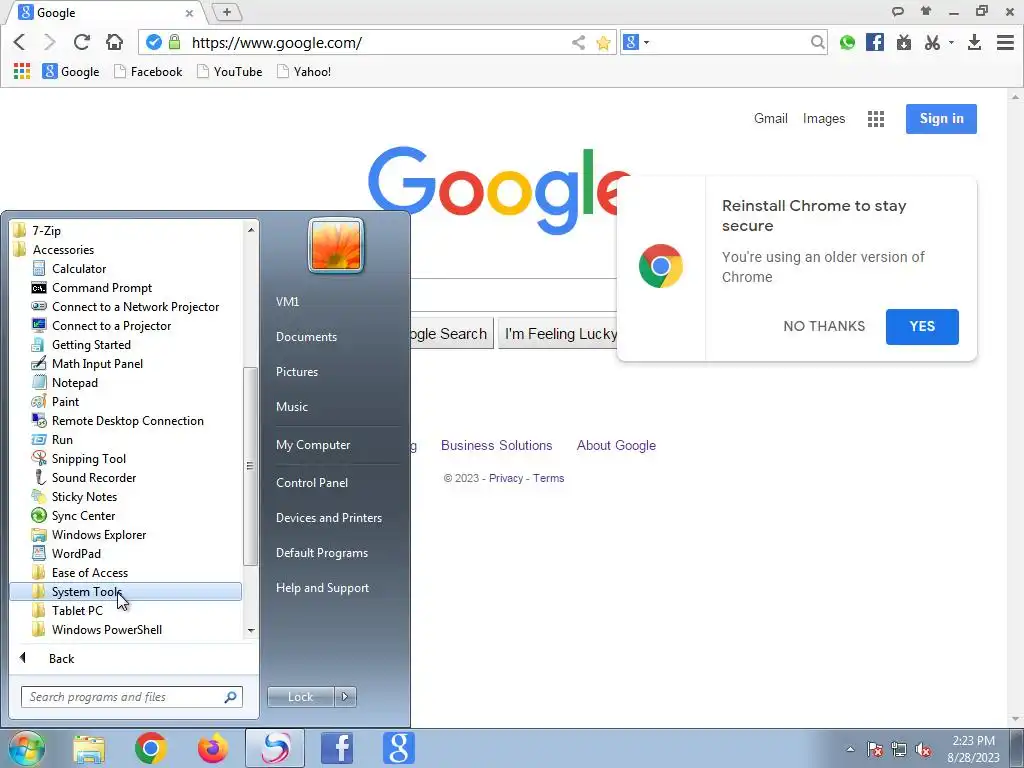Click the Search programs and files field
The image size is (1024, 768).
(x=131, y=697)
